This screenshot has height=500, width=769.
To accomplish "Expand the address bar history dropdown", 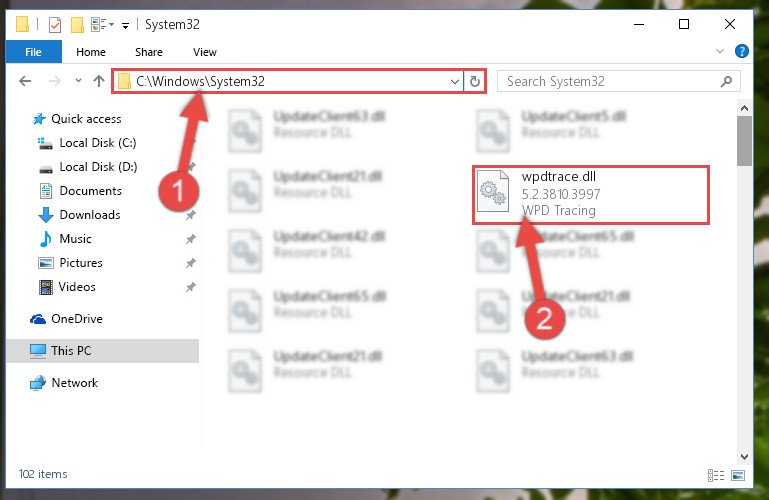I will (x=455, y=81).
